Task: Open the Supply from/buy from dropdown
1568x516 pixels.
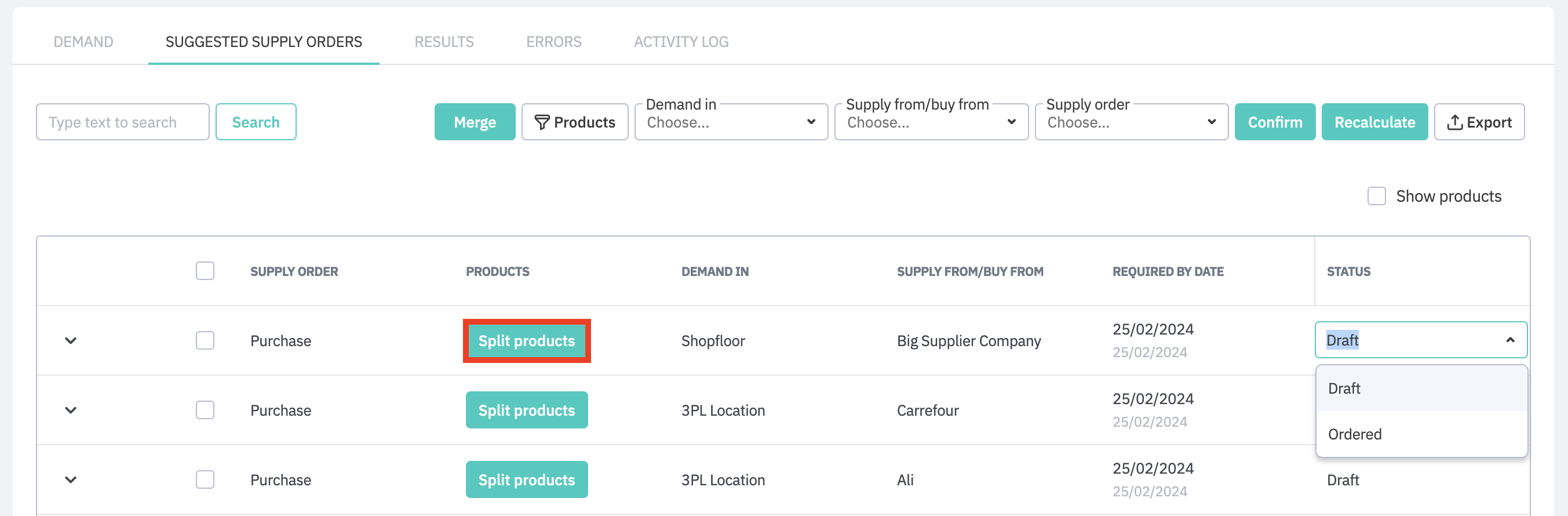Action: click(931, 122)
